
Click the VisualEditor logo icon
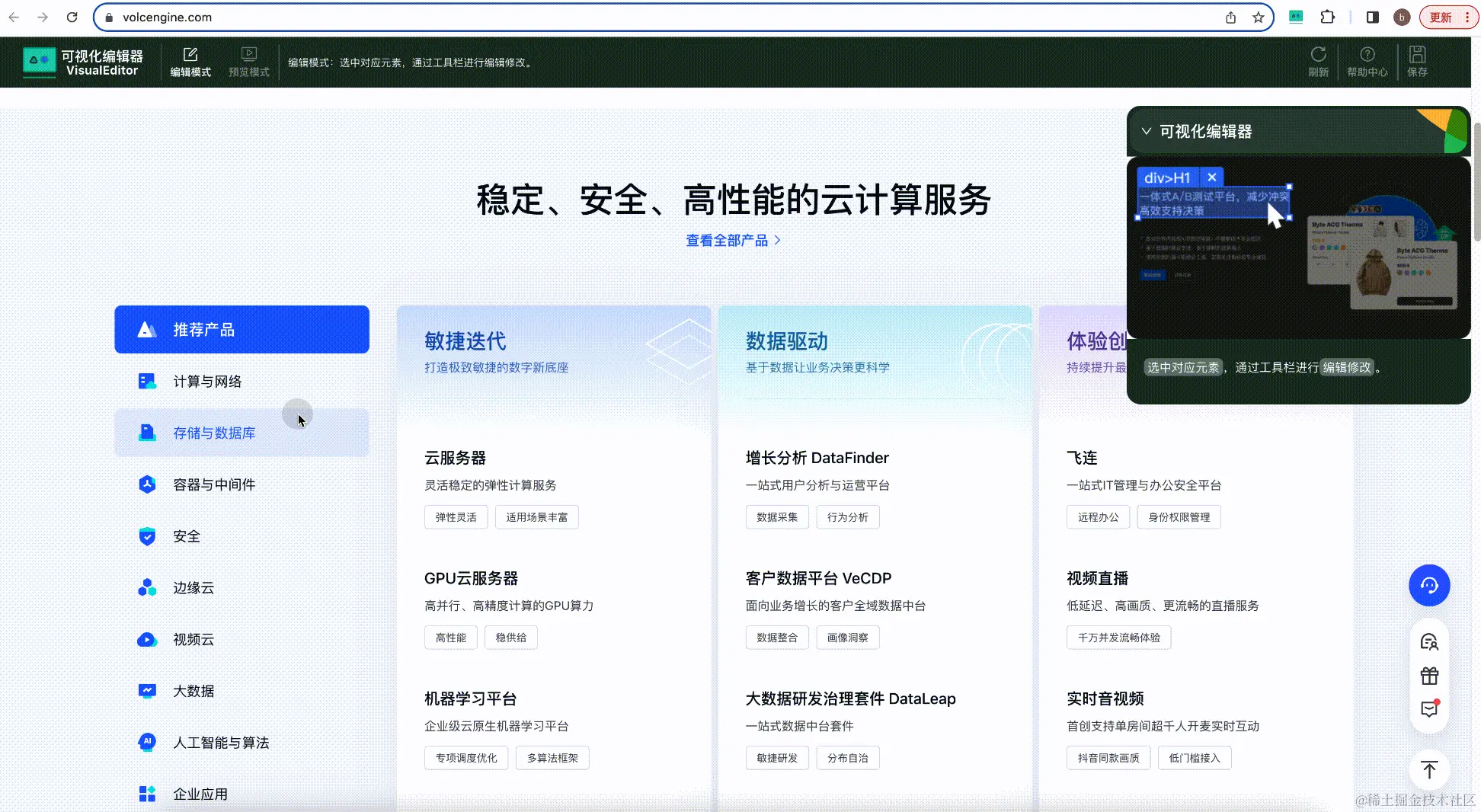(39, 62)
